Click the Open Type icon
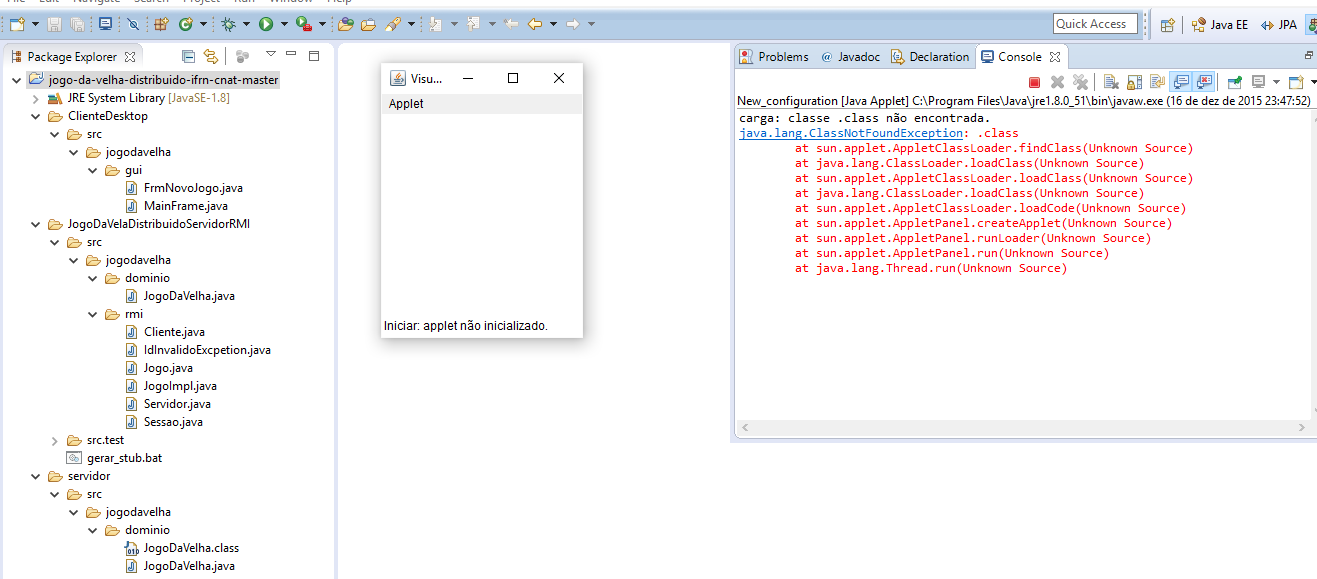 tap(345, 24)
